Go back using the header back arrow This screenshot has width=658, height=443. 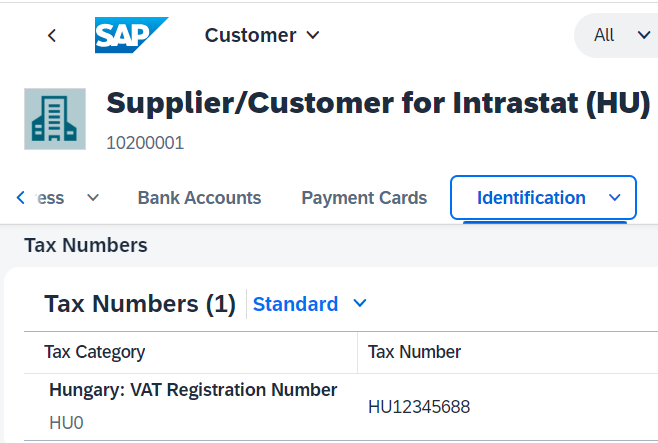[52, 36]
